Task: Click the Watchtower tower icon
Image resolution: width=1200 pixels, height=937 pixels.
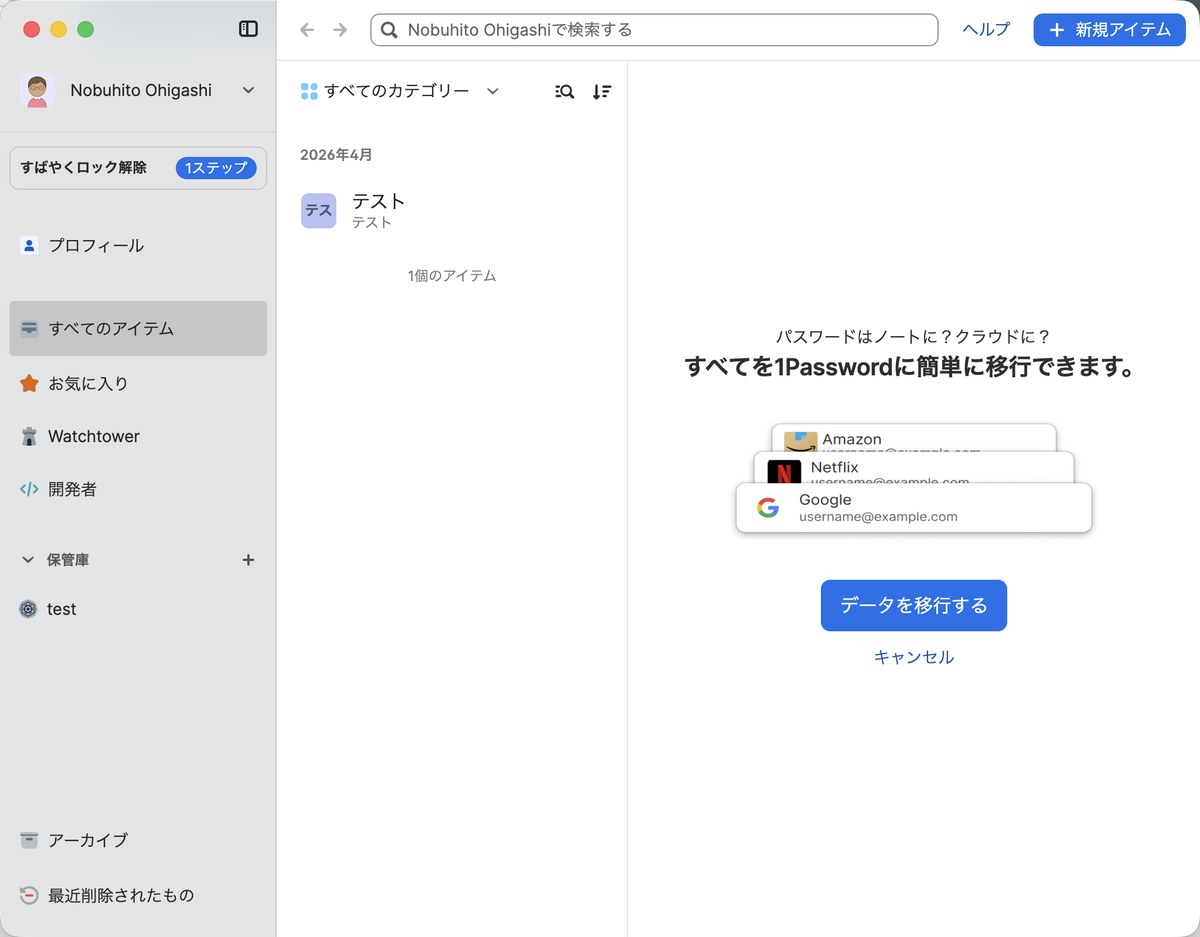Action: pos(29,436)
